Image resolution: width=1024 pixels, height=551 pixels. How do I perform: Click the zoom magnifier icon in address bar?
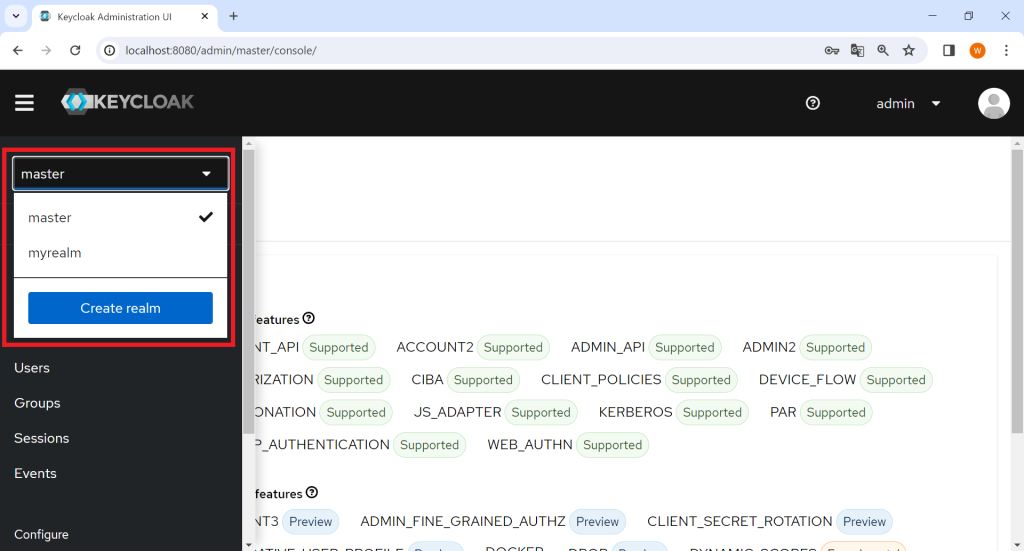[883, 50]
